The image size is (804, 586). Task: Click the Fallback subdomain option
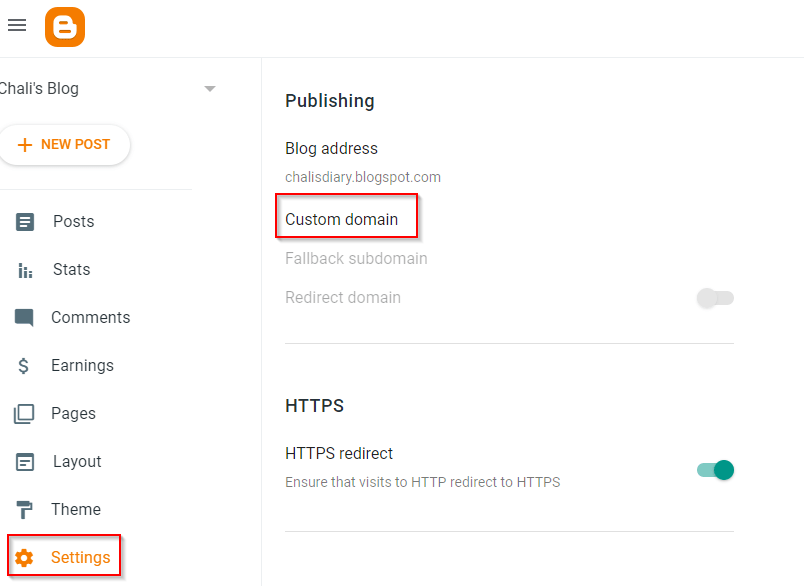[x=356, y=258]
